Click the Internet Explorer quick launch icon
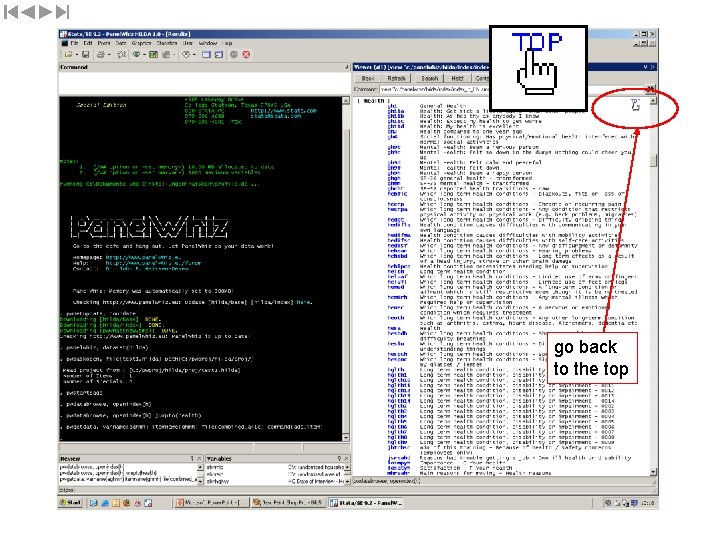Screen dimensions: 720x540 [105, 503]
